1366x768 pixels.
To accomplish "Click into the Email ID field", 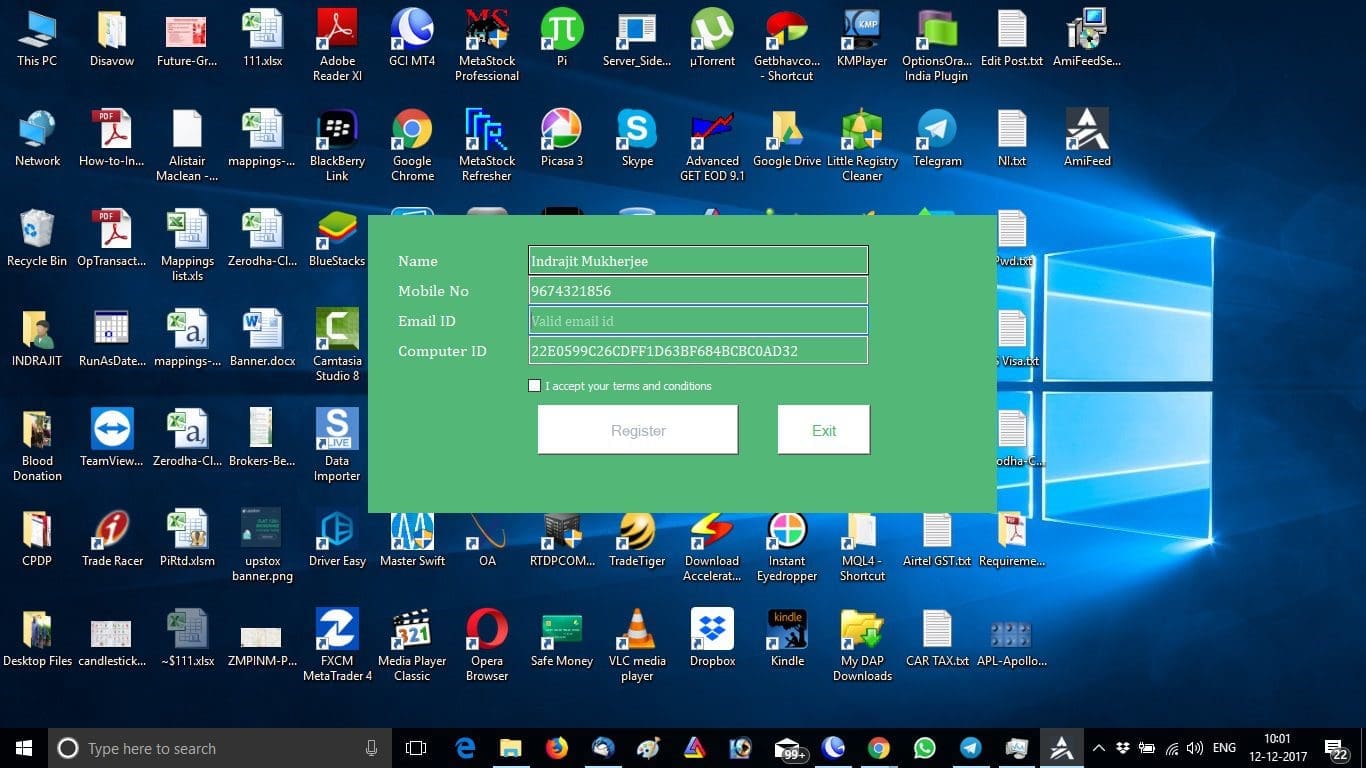I will 698,321.
